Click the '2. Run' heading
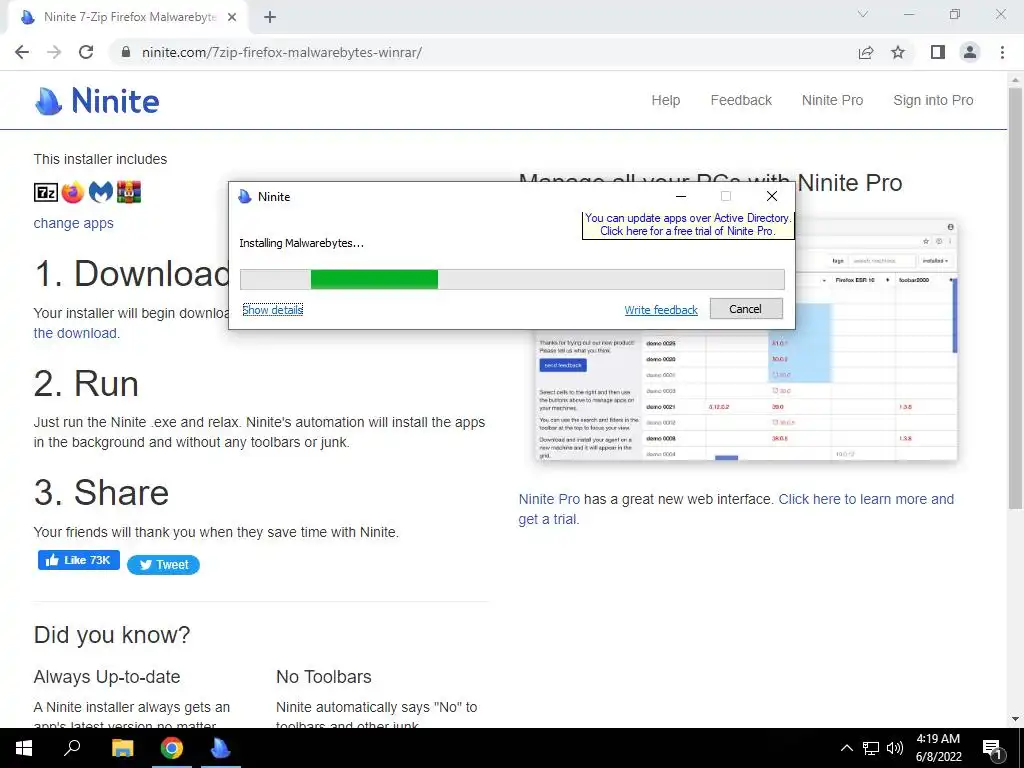 point(86,383)
